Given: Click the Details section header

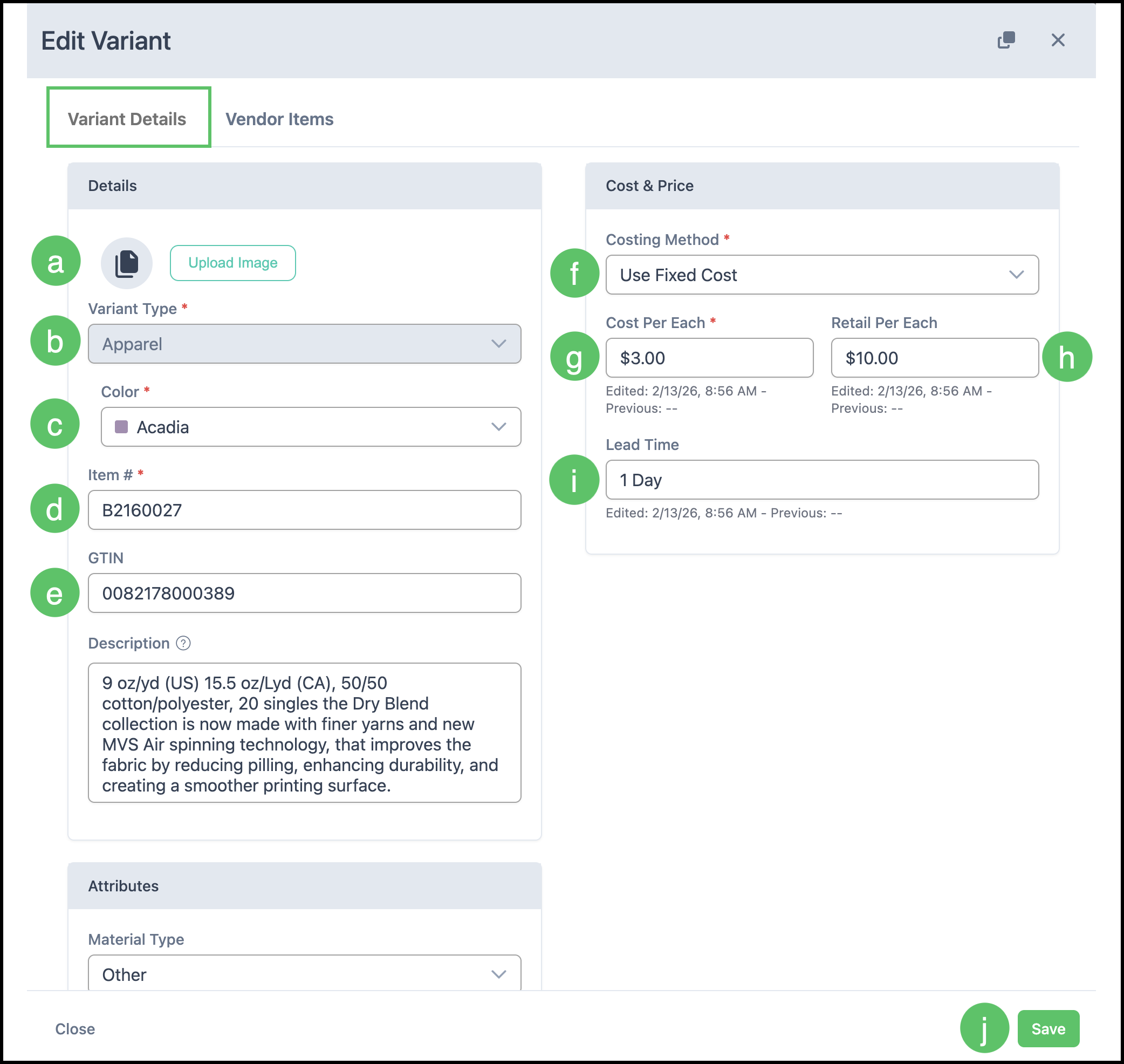Looking at the screenshot, I should [304, 186].
